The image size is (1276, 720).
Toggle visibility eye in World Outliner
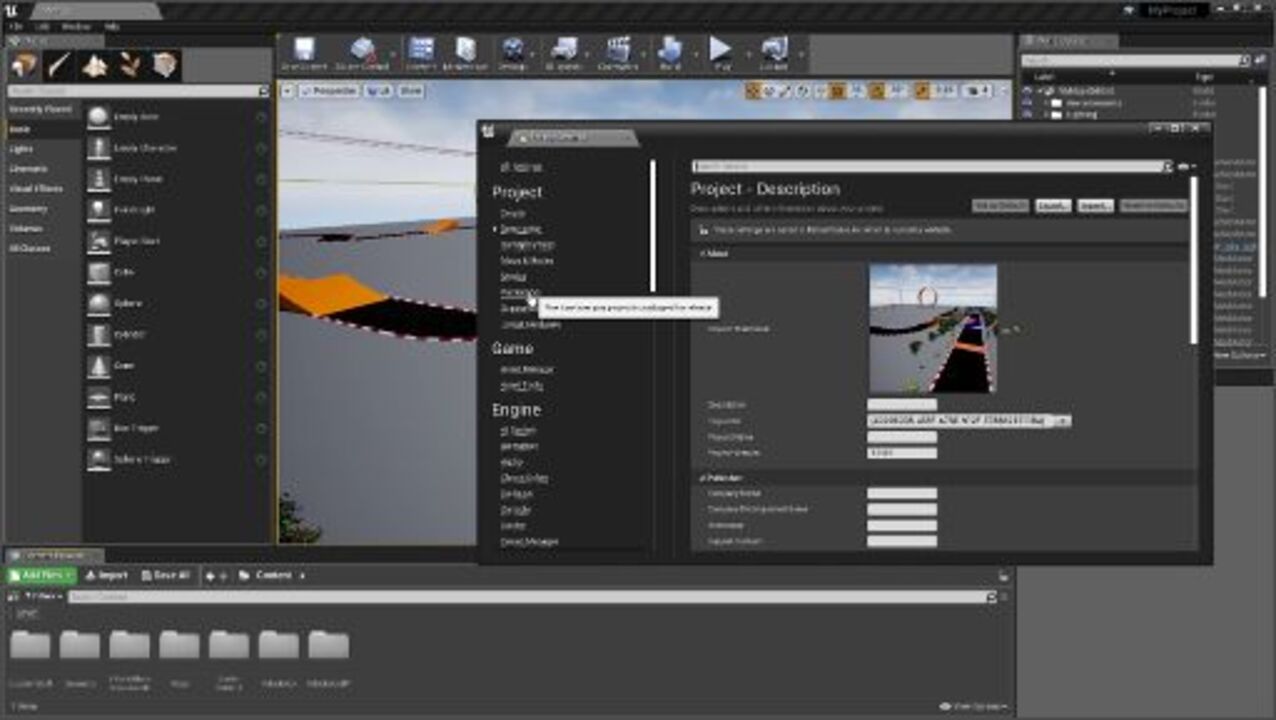point(1027,90)
